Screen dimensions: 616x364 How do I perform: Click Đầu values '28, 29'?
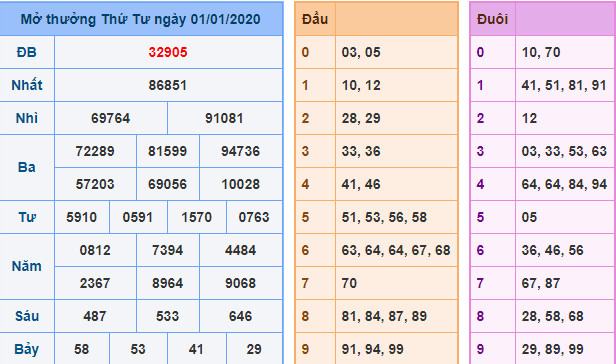pyautogui.click(x=361, y=118)
